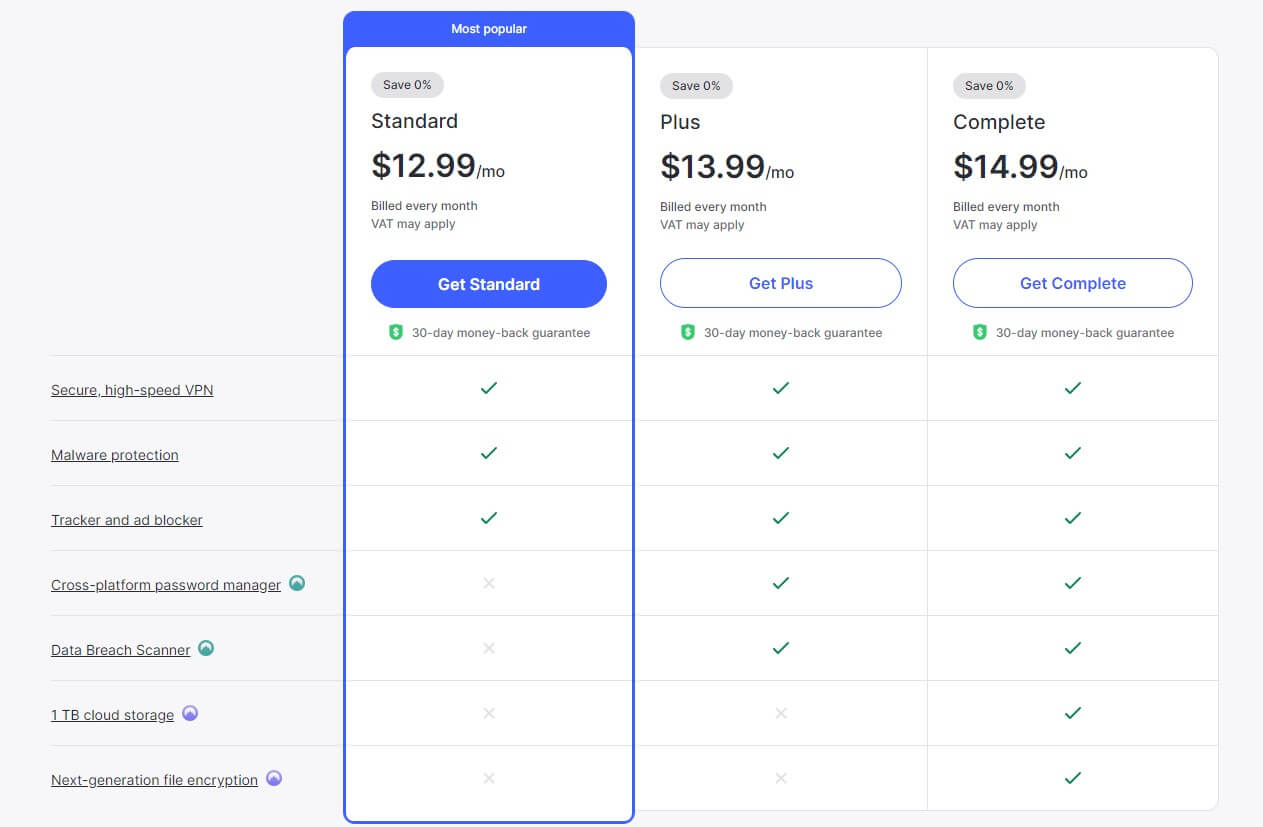Click Complete checkmark for Cross-platform password manager
Image resolution: width=1263 pixels, height=827 pixels.
pos(1073,583)
